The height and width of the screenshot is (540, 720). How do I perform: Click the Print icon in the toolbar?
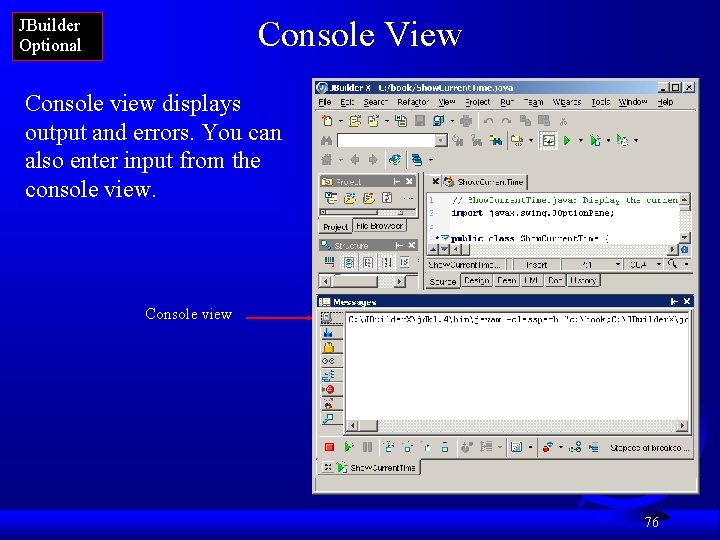pyautogui.click(x=466, y=121)
